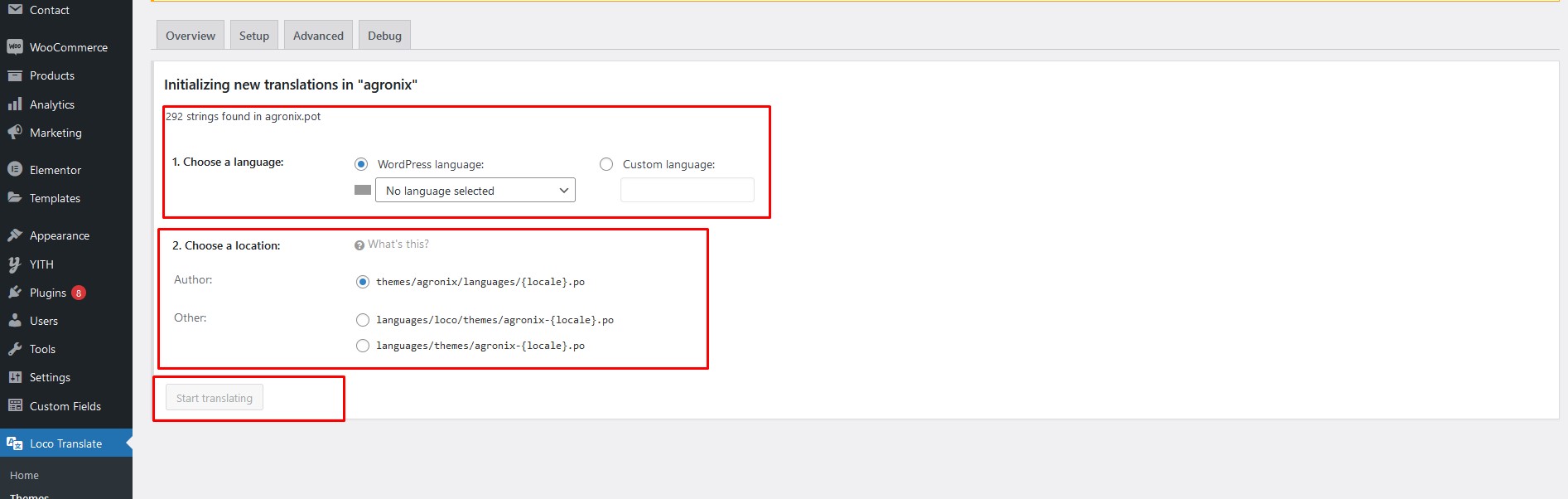
Task: Click the Tools wrench icon
Action: (x=14, y=349)
